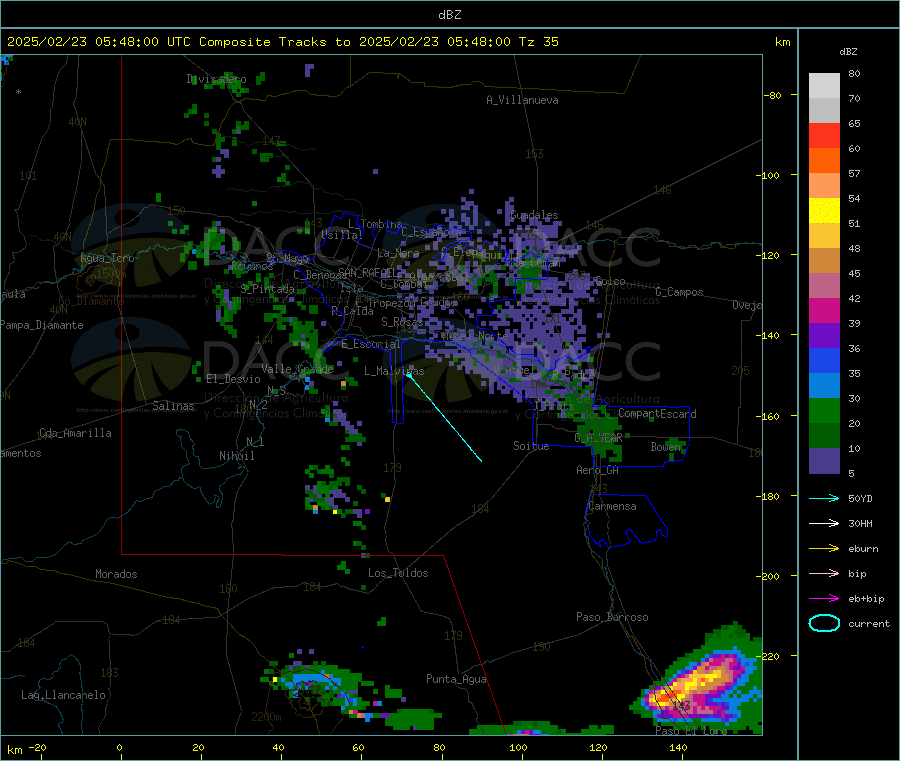The width and height of the screenshot is (900, 761).
Task: Click the 'L_Malvinas' place label
Action: tap(394, 371)
